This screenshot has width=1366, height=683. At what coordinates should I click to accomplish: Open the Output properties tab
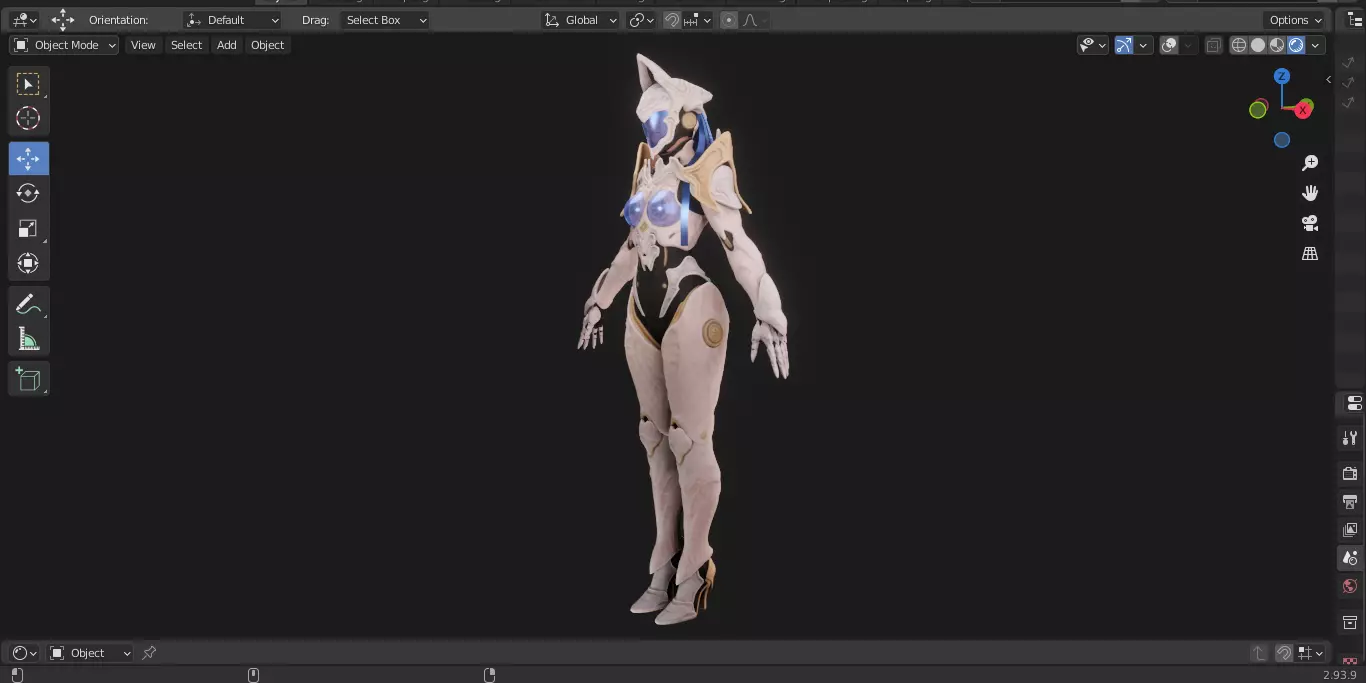pyautogui.click(x=1350, y=501)
